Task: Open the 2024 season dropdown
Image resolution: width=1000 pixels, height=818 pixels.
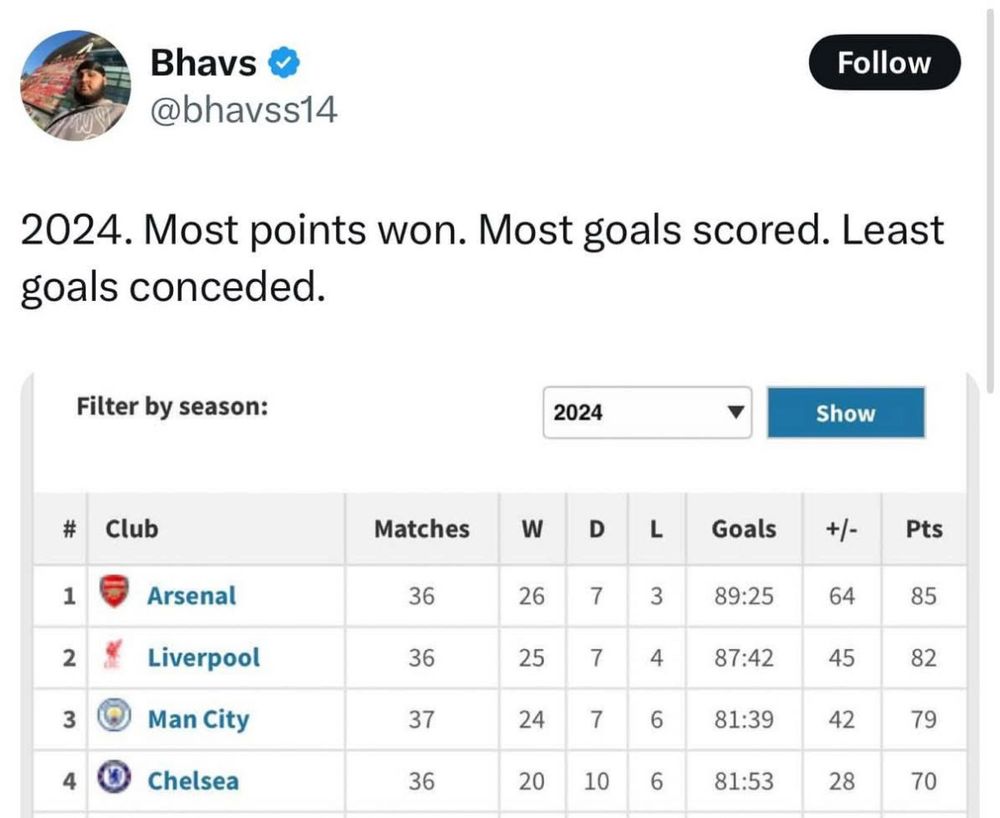Action: (647, 412)
